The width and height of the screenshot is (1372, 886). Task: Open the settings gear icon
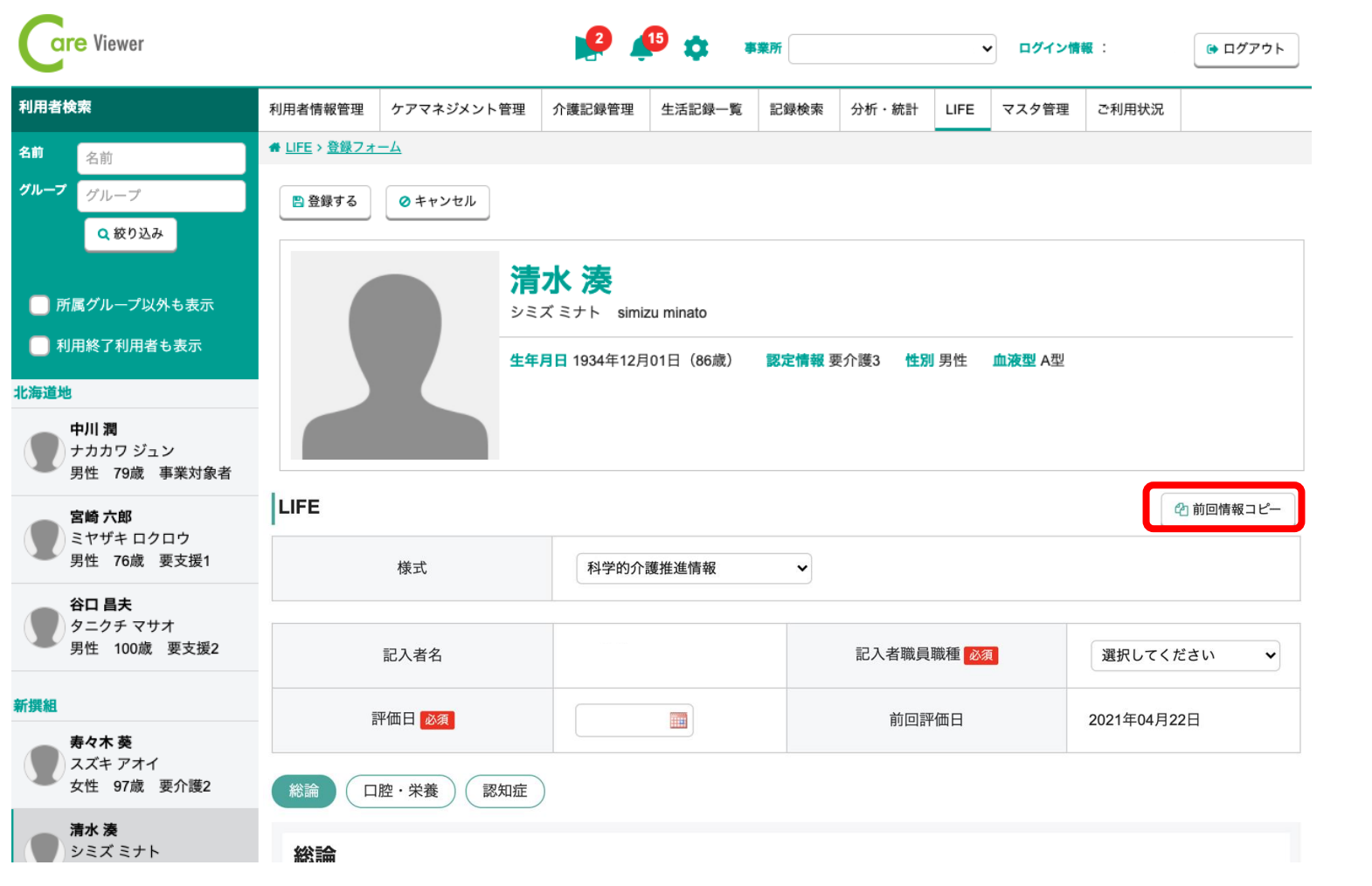(696, 48)
